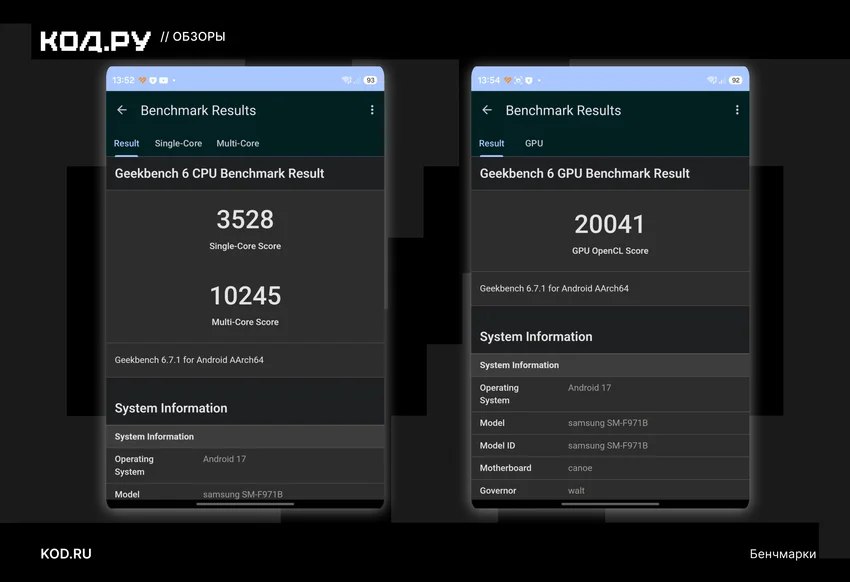Click System Information heading on GPU screen
This screenshot has height=582, width=850.
(536, 337)
